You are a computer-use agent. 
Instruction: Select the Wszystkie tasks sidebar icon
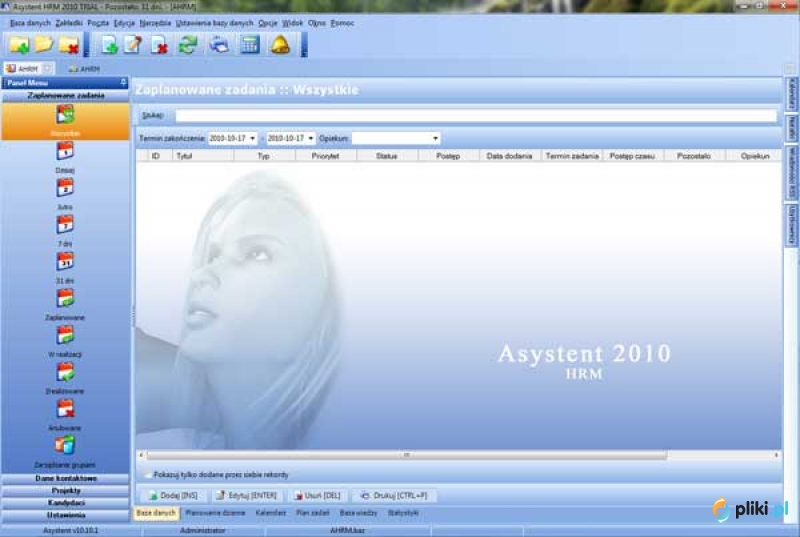pos(65,115)
